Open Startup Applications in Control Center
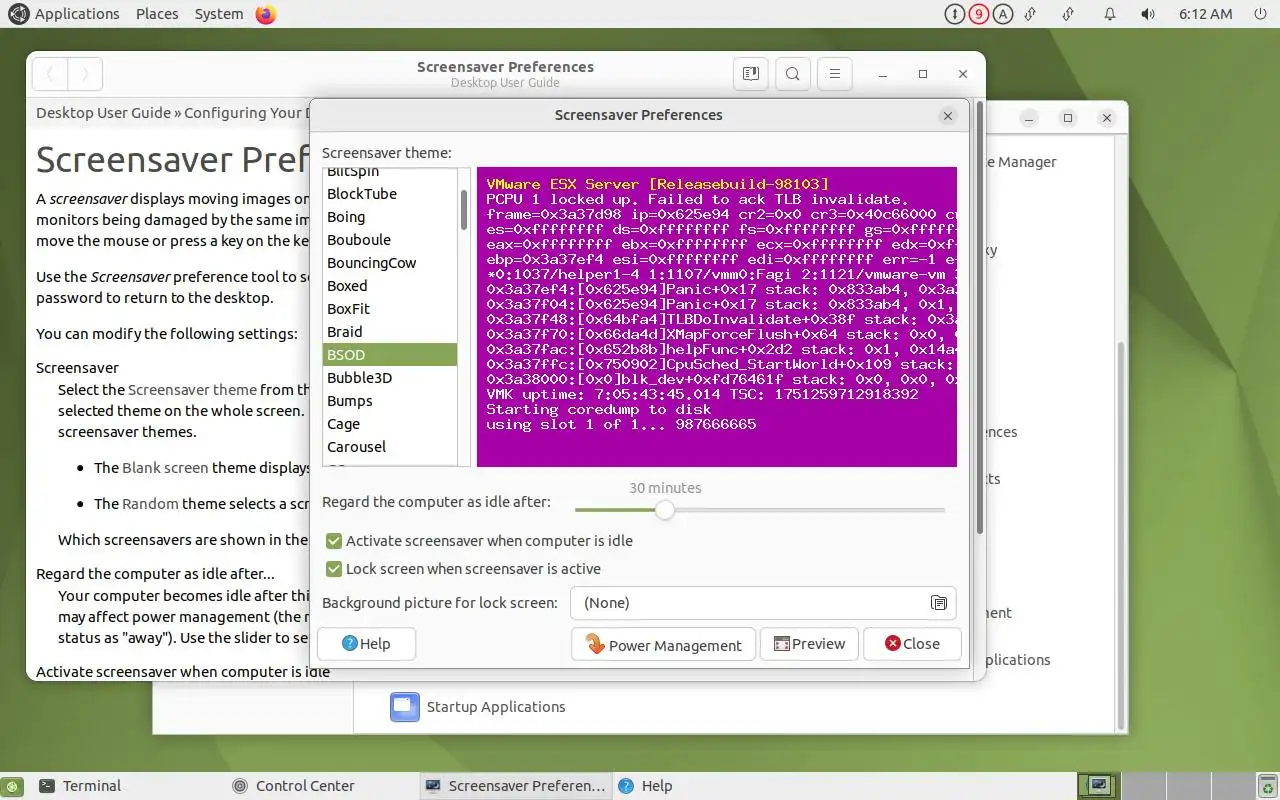 [x=478, y=707]
